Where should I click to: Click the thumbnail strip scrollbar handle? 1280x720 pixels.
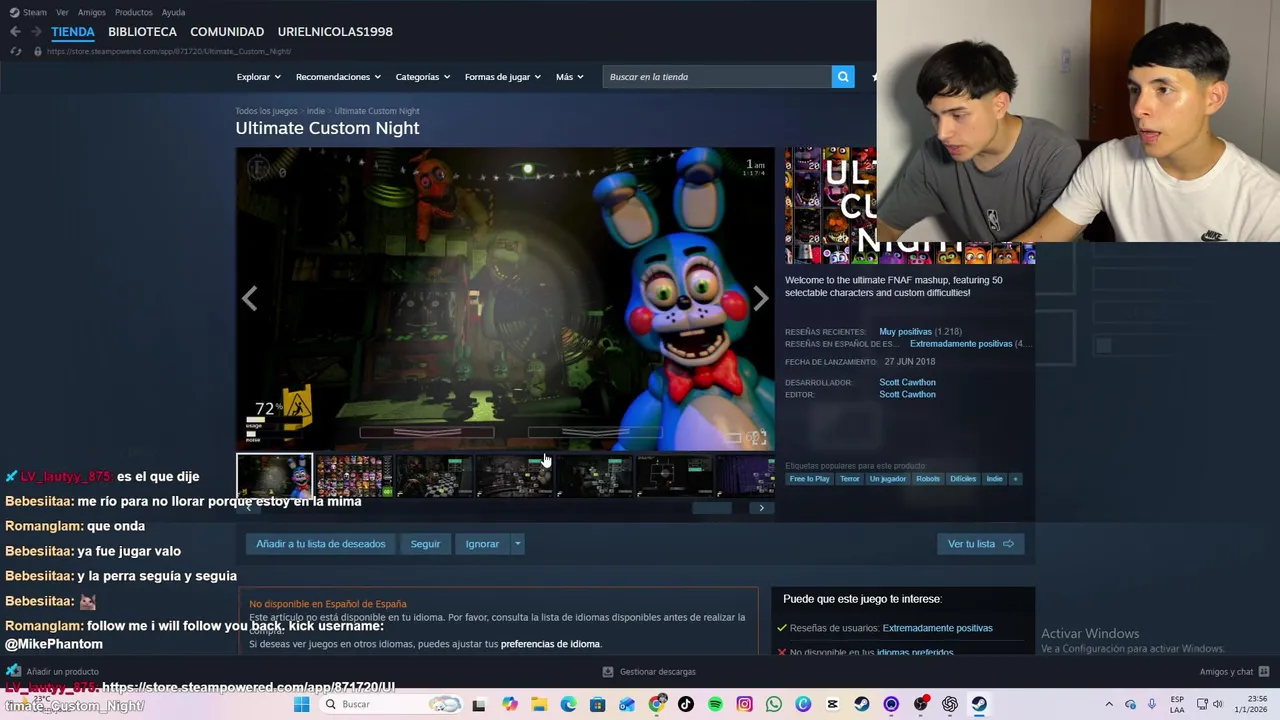(x=712, y=508)
